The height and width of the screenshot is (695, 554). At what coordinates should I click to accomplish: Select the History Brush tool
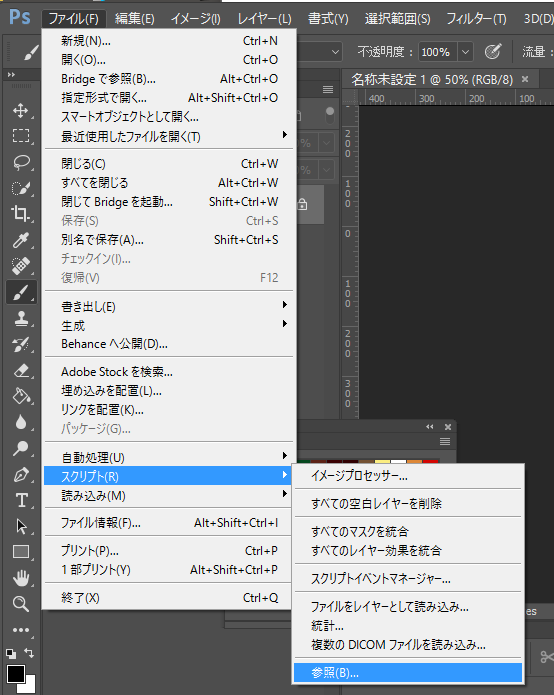coord(20,344)
